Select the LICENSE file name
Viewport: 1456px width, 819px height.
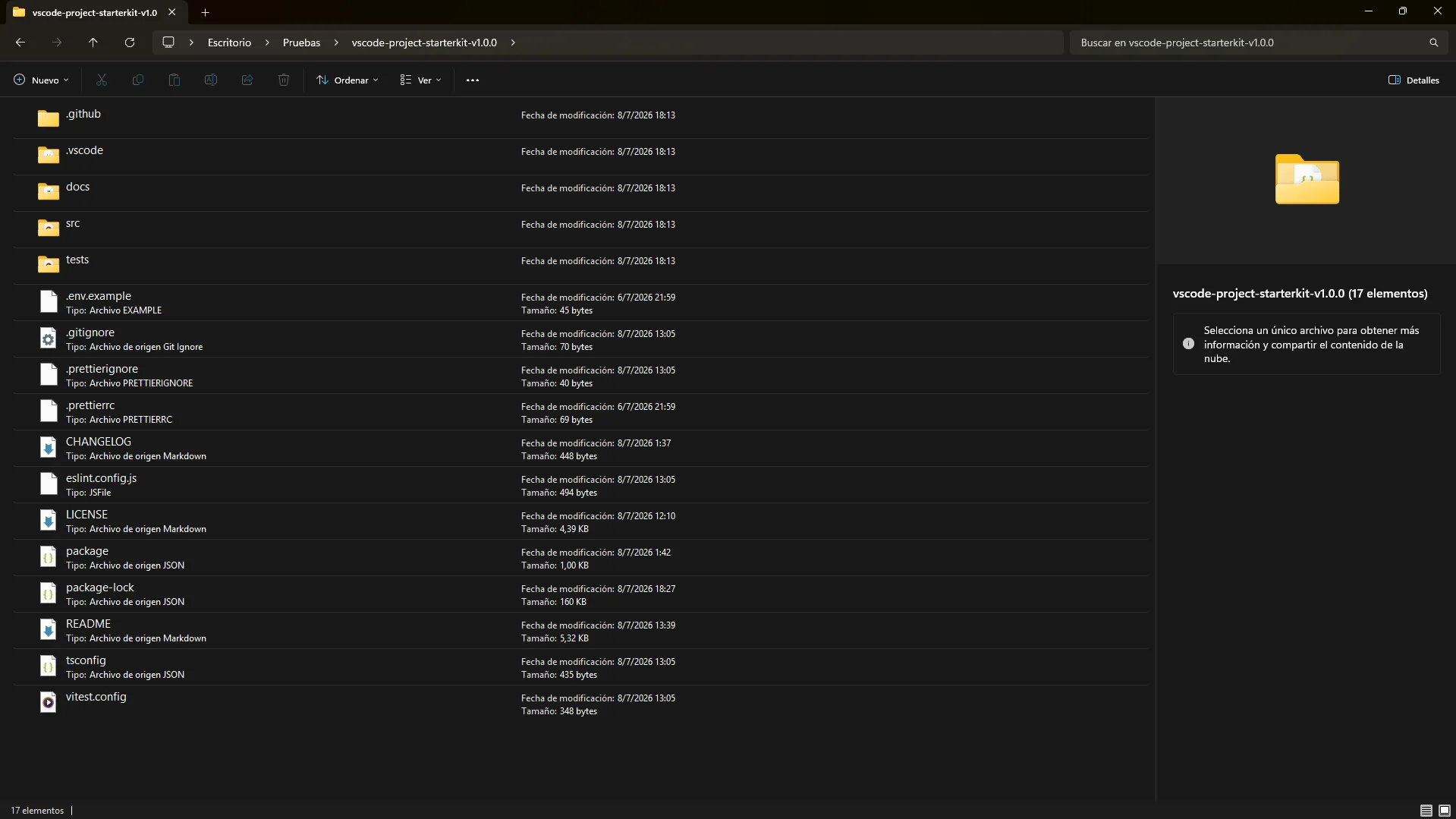(86, 515)
